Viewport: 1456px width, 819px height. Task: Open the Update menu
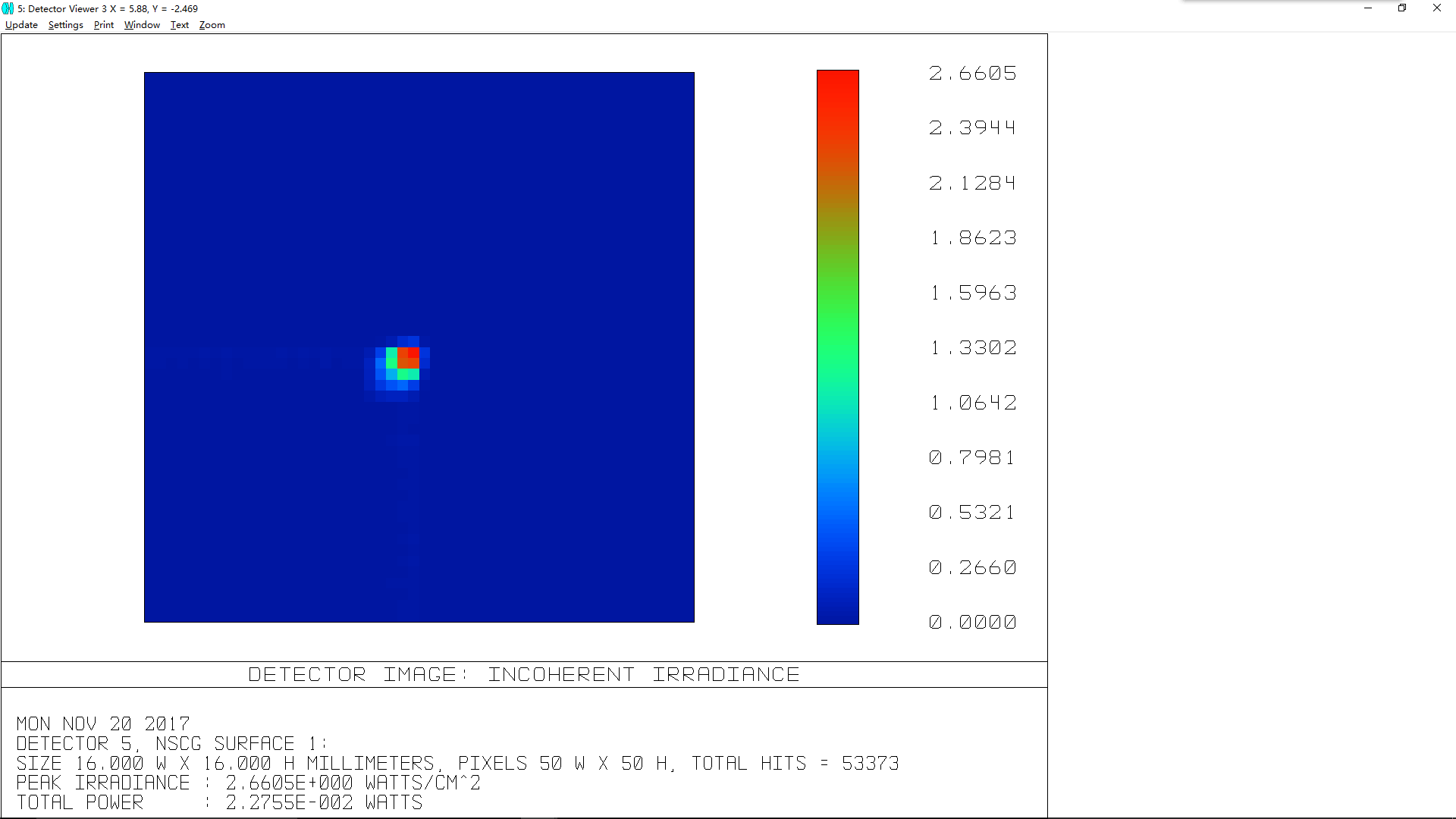point(21,25)
